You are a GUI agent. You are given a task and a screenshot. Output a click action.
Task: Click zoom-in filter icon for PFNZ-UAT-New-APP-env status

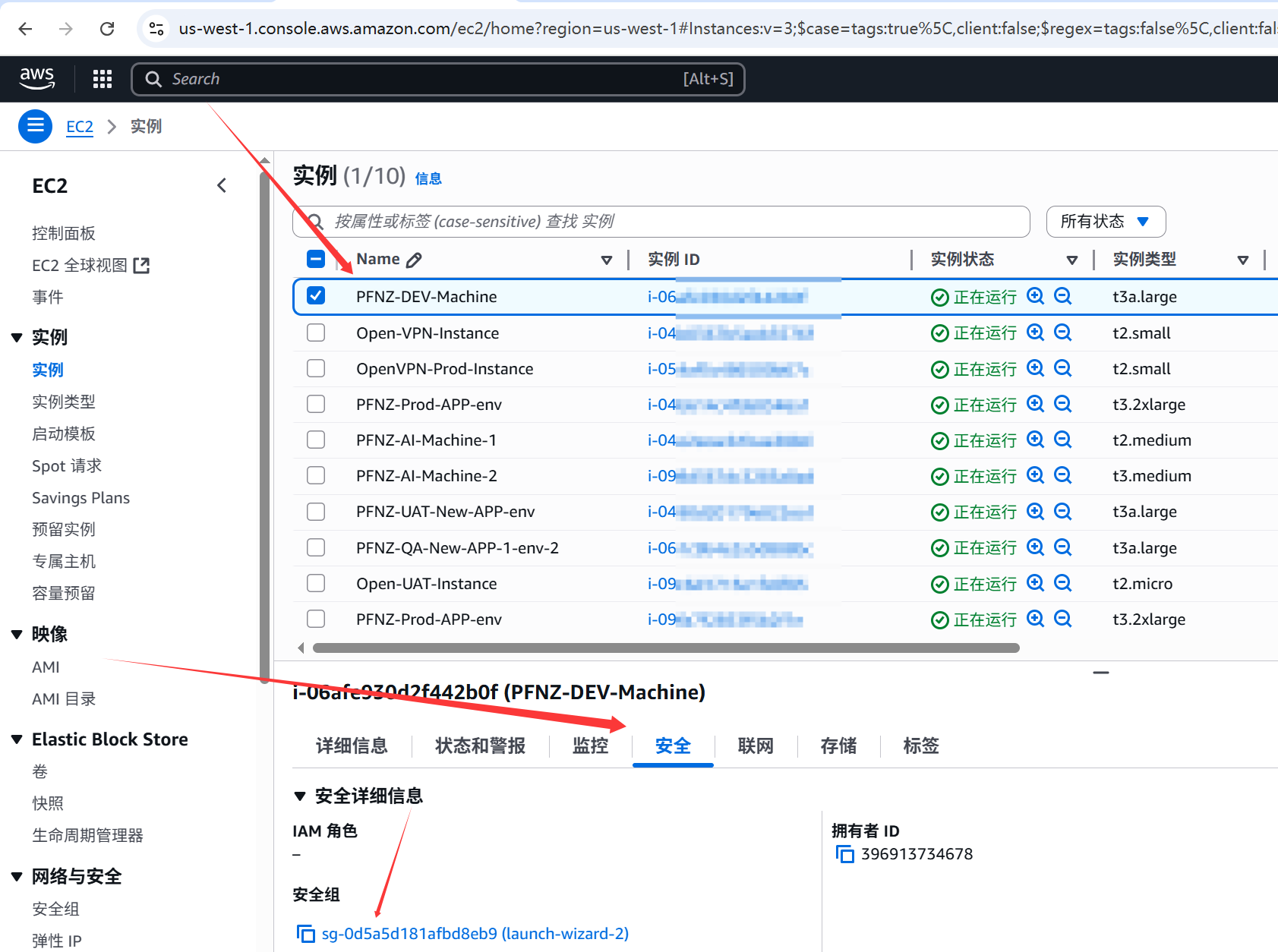click(1036, 511)
